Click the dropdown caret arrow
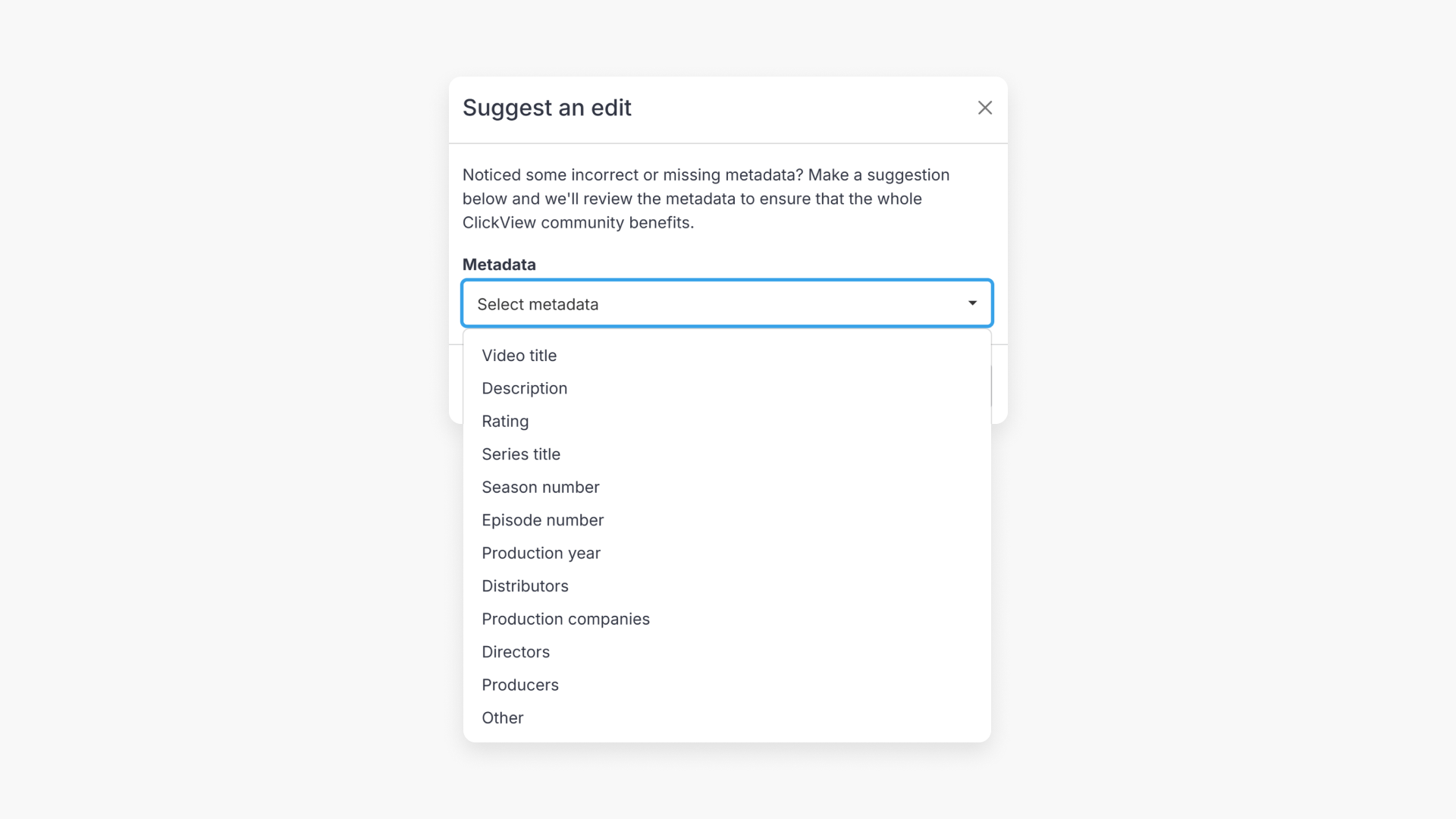 (x=971, y=303)
